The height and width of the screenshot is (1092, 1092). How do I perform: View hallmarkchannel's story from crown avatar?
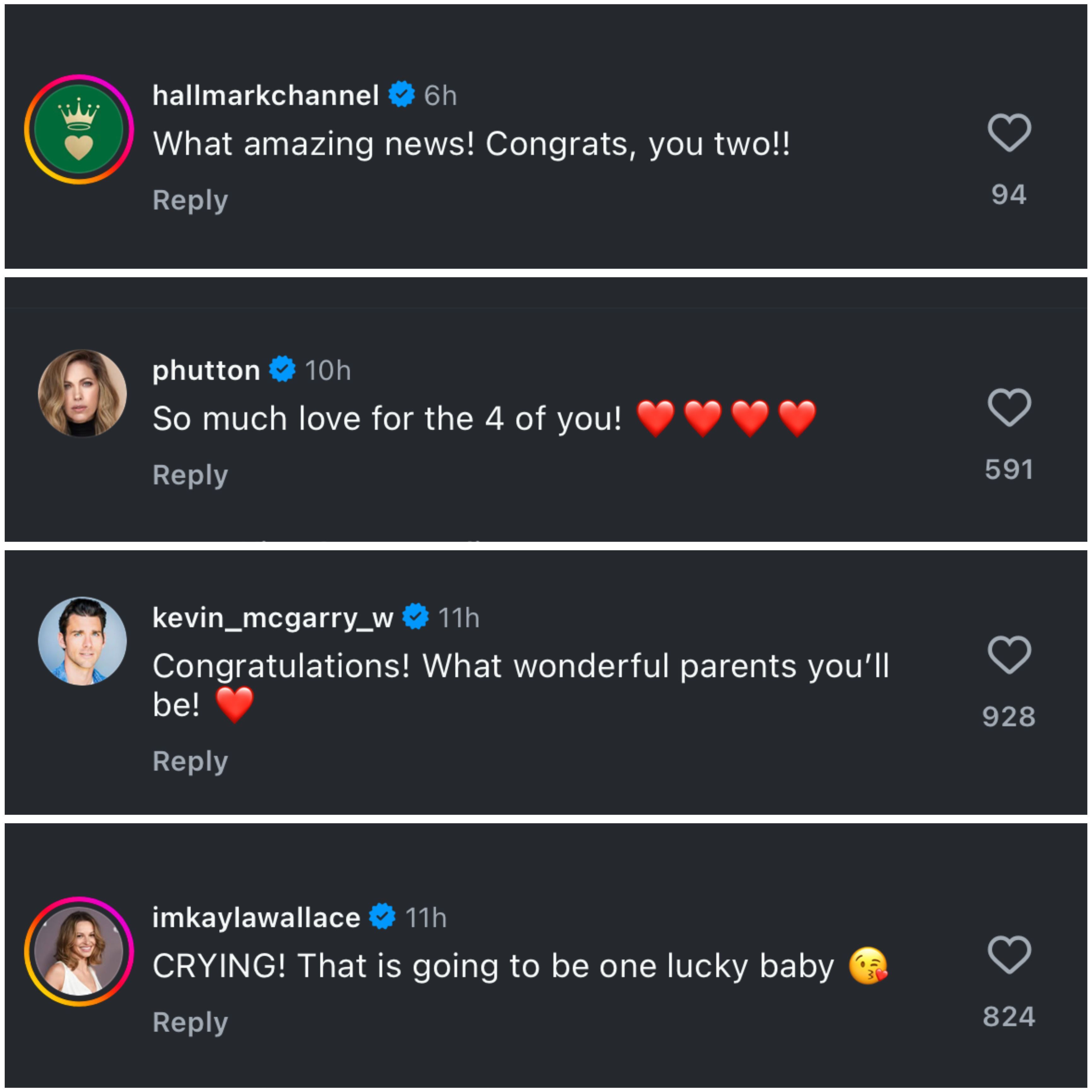point(78,130)
